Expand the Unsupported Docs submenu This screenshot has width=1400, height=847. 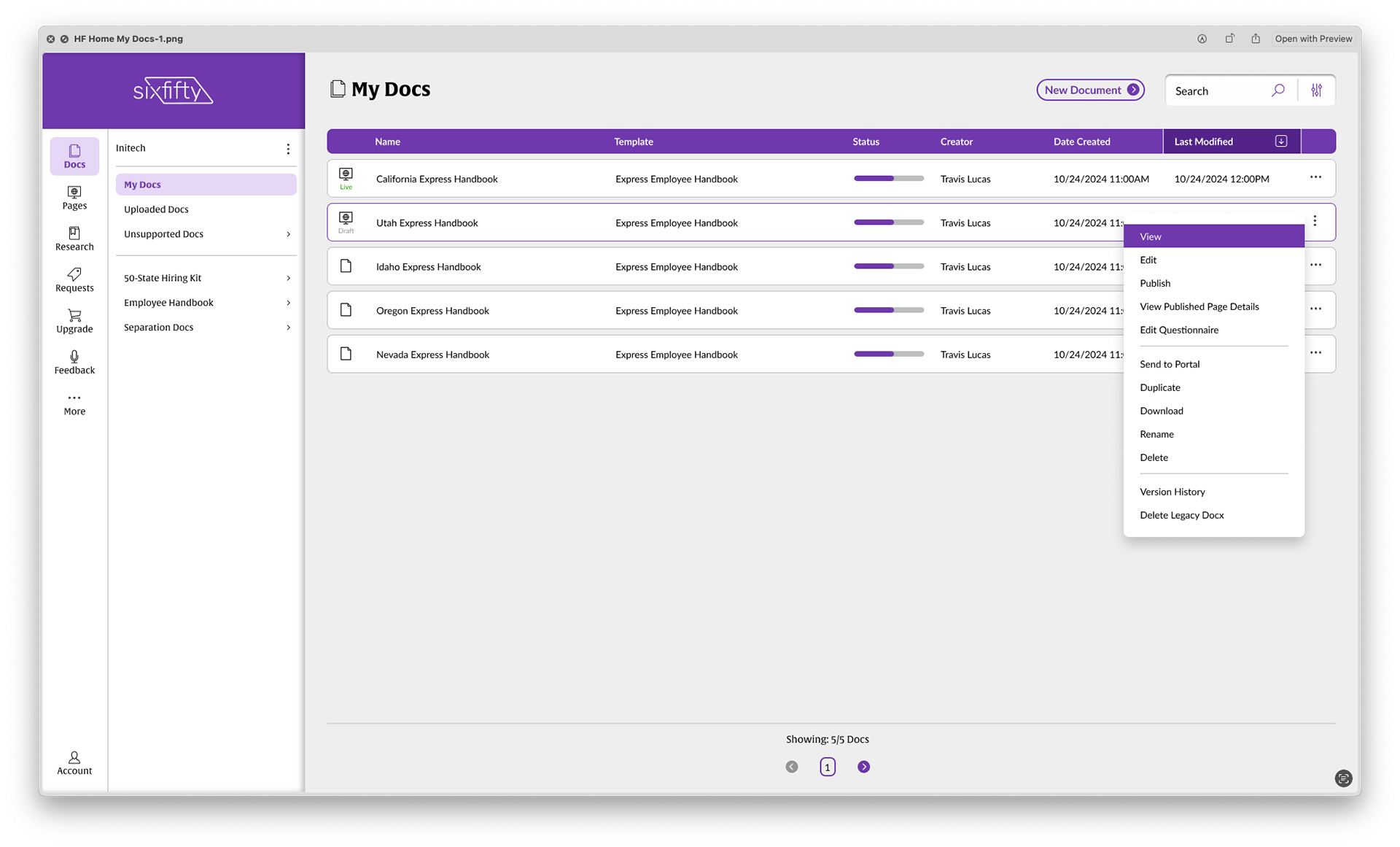pyautogui.click(x=288, y=234)
